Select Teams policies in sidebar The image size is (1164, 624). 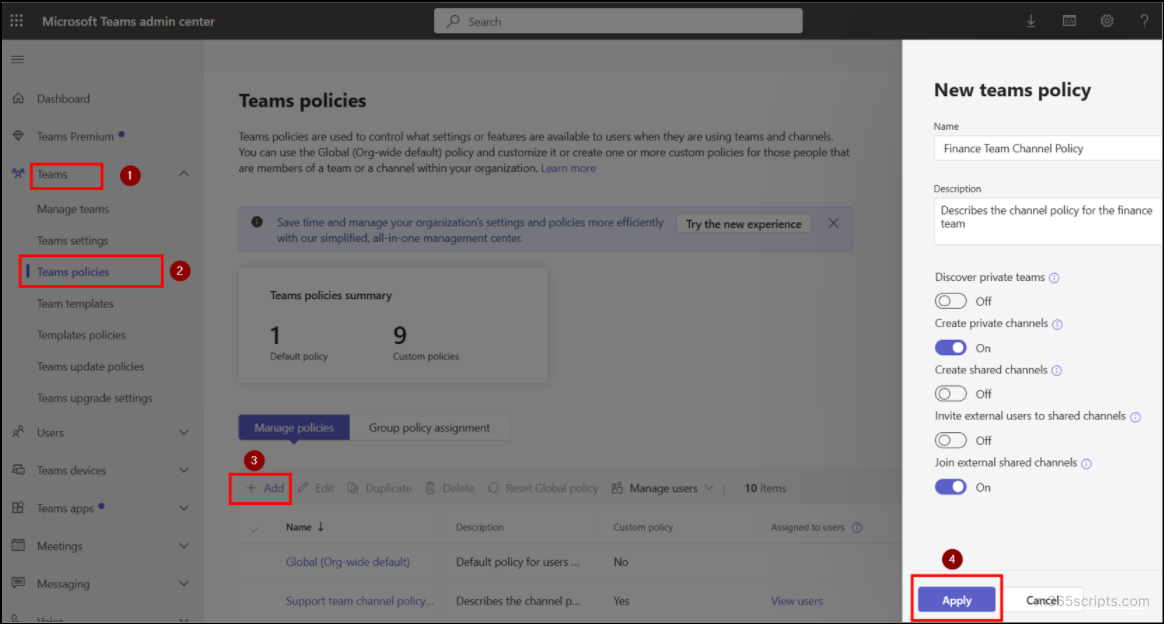tap(73, 272)
